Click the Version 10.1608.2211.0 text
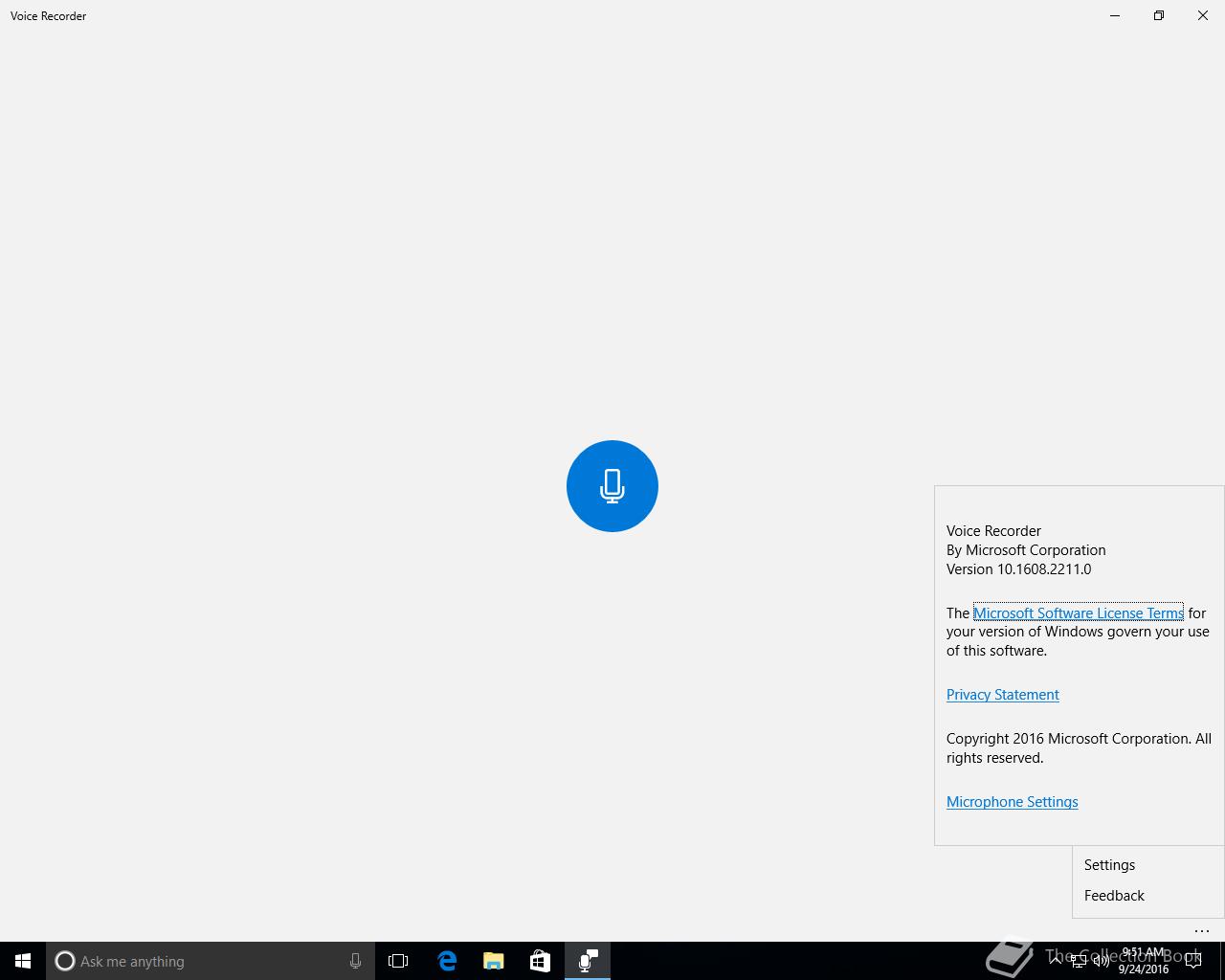The image size is (1225, 980). tap(1018, 569)
